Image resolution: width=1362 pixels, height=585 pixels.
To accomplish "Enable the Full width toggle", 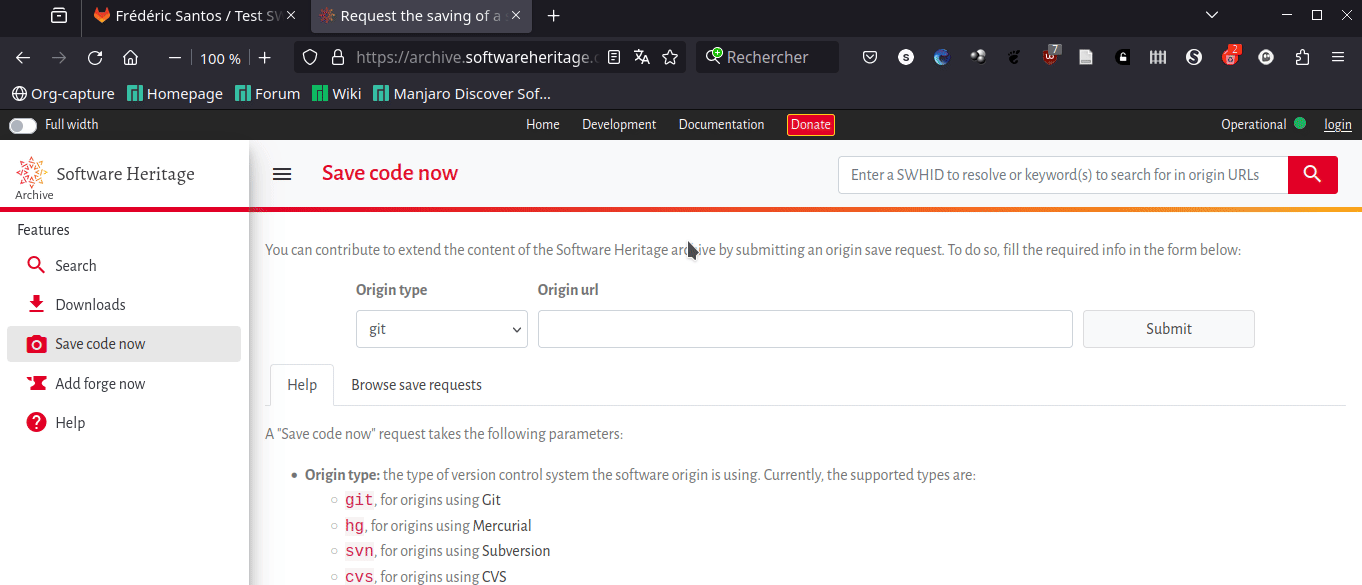I will coord(22,124).
